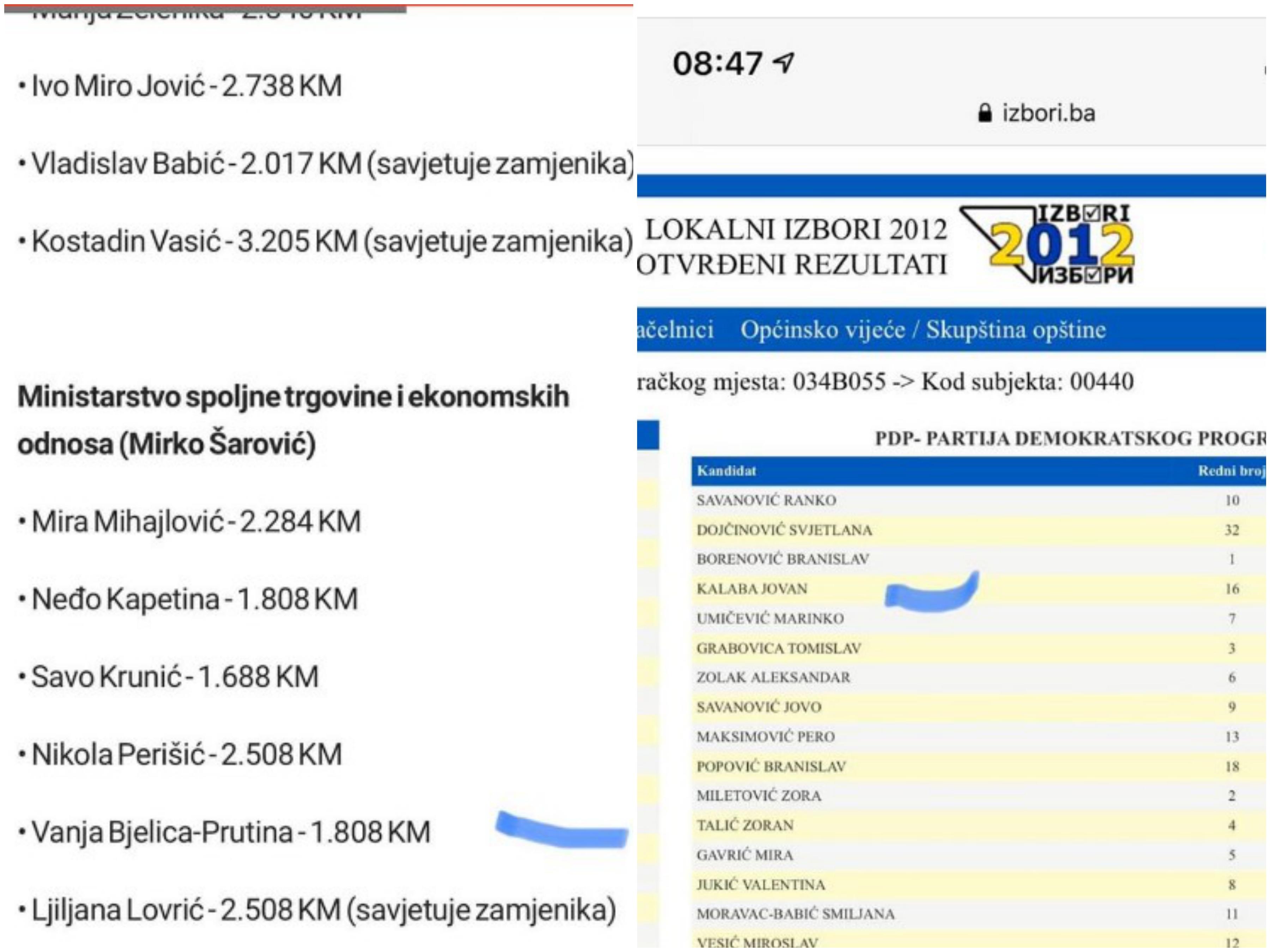1270x952 pixels.
Task: Select the SAVANOVIĆ RANKO row
Action: point(979,500)
